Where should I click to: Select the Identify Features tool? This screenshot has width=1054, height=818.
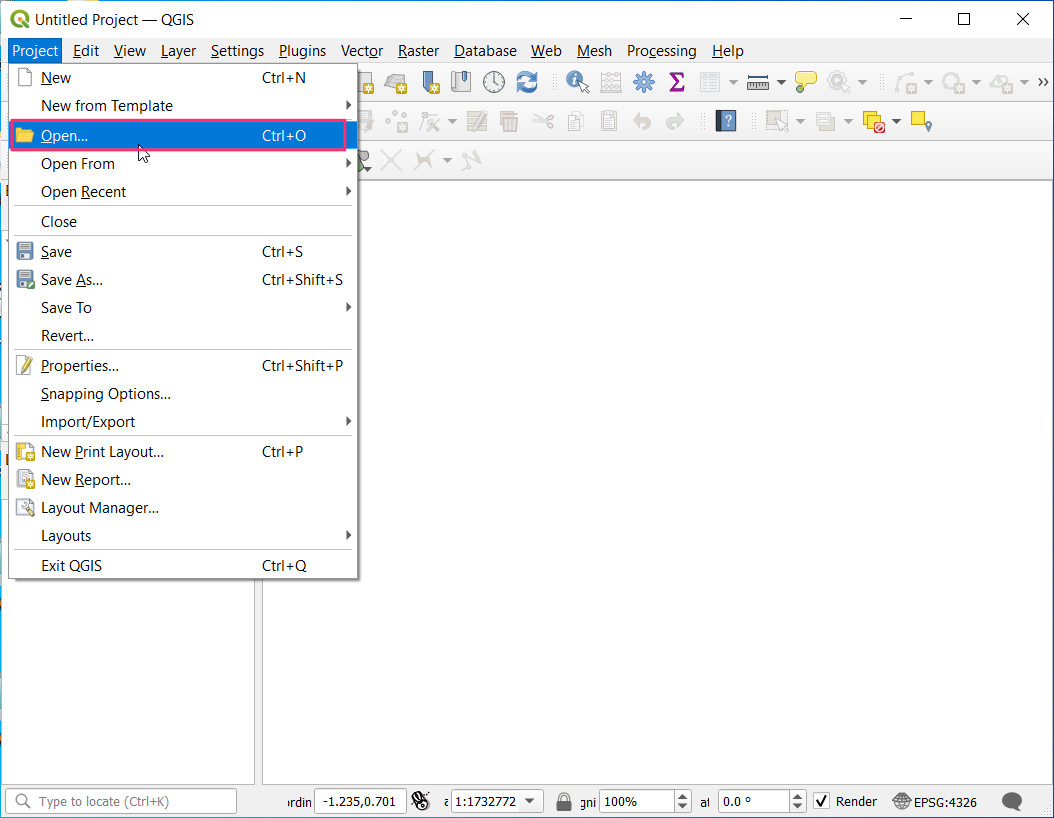(x=577, y=82)
